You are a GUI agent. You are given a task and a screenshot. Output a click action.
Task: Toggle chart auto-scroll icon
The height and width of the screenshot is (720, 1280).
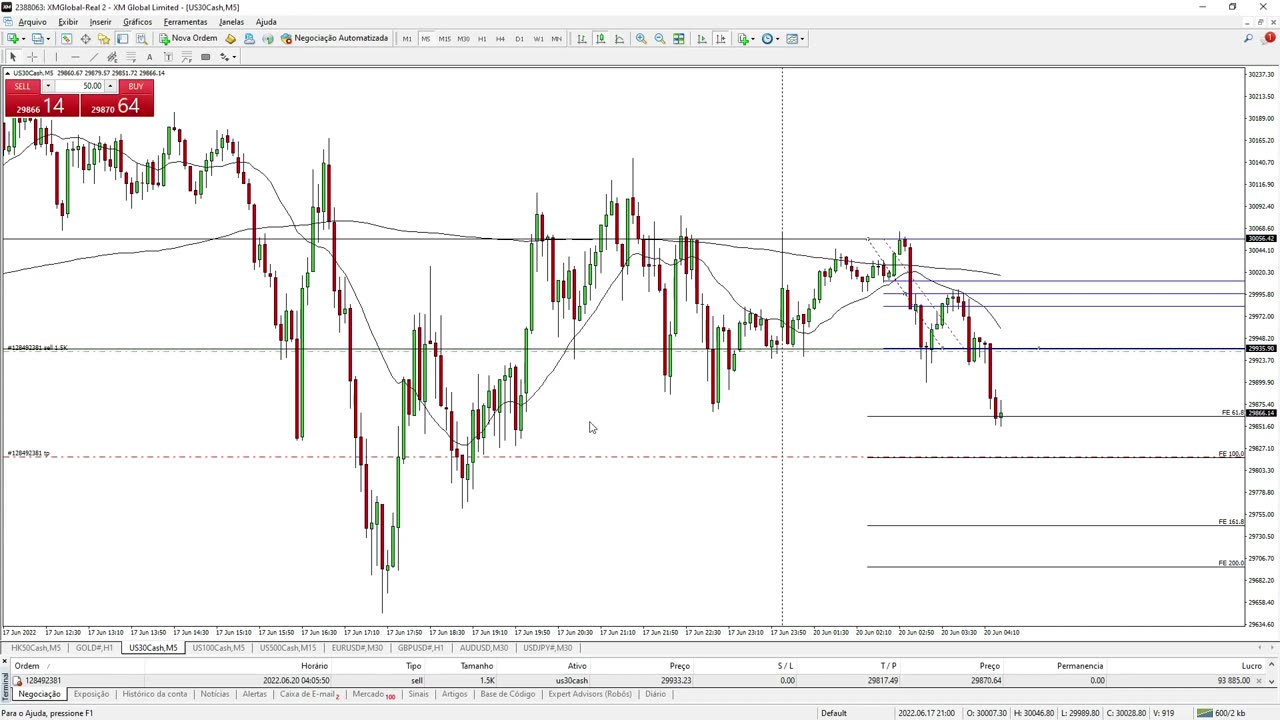[701, 39]
